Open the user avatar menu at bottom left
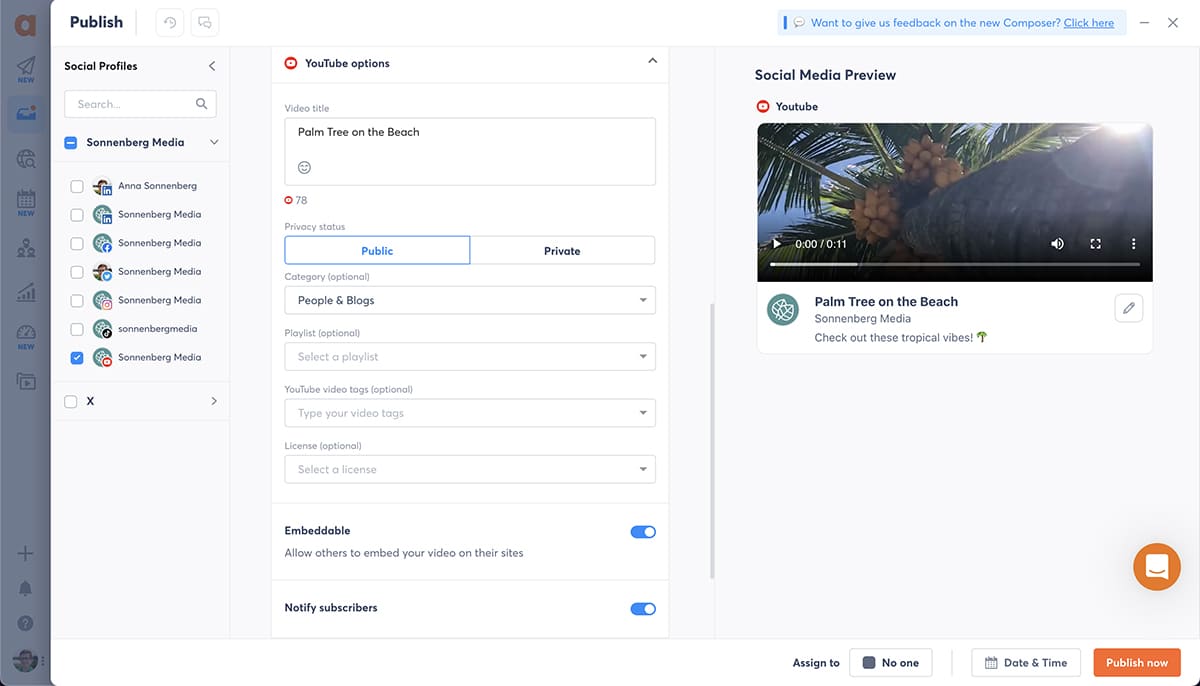The height and width of the screenshot is (686, 1200). tap(26, 660)
